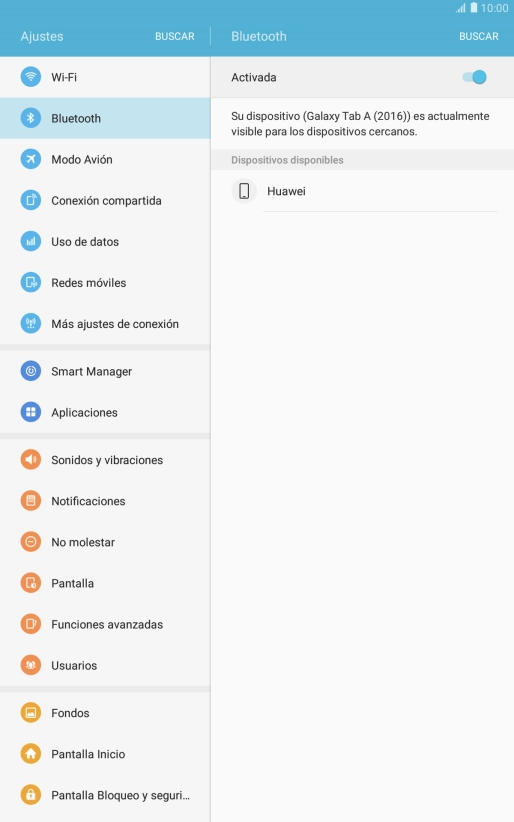This screenshot has height=822, width=514.
Task: Open Sonidos y vibraciones speaker icon
Action: coord(30,460)
